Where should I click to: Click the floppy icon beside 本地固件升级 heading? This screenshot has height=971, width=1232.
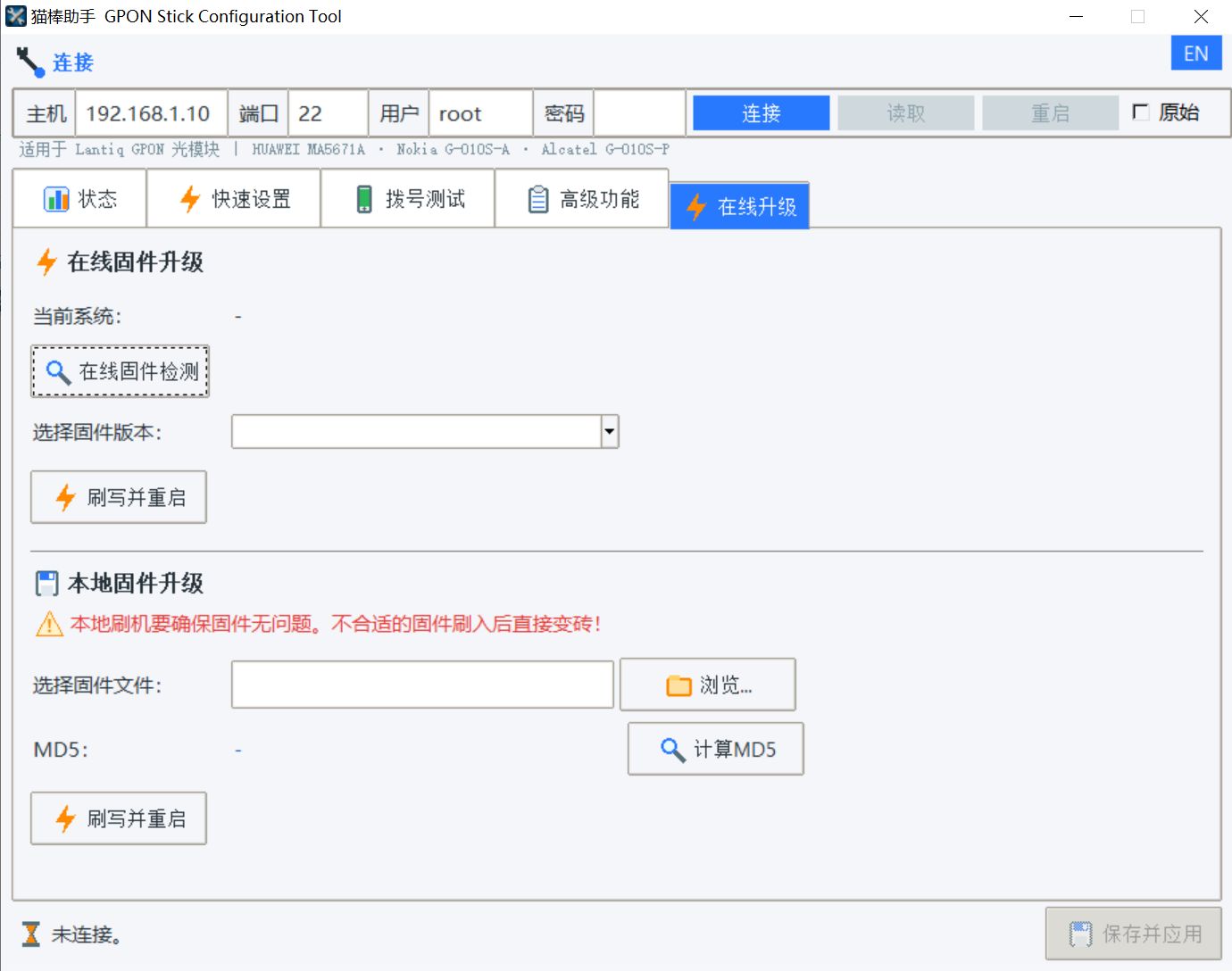click(x=46, y=584)
